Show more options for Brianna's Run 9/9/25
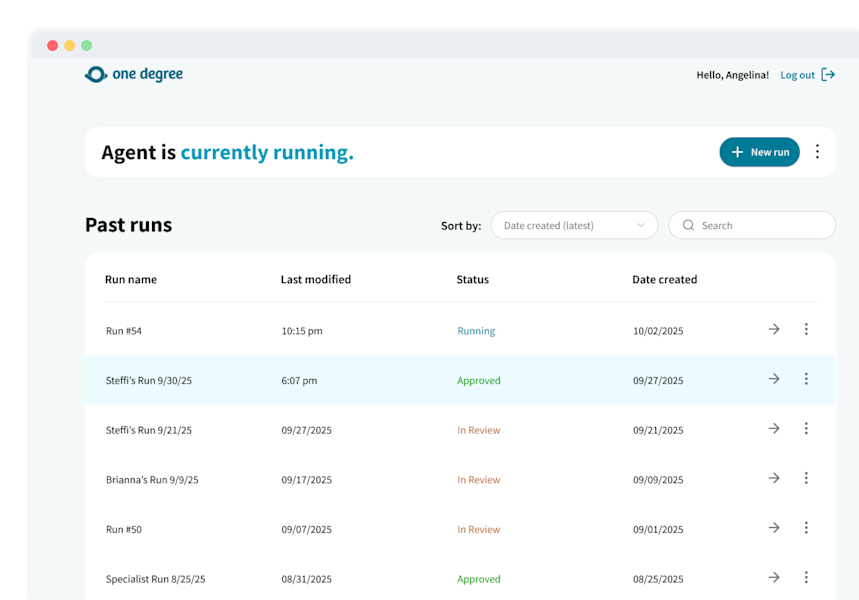The image size is (859, 600). click(806, 478)
